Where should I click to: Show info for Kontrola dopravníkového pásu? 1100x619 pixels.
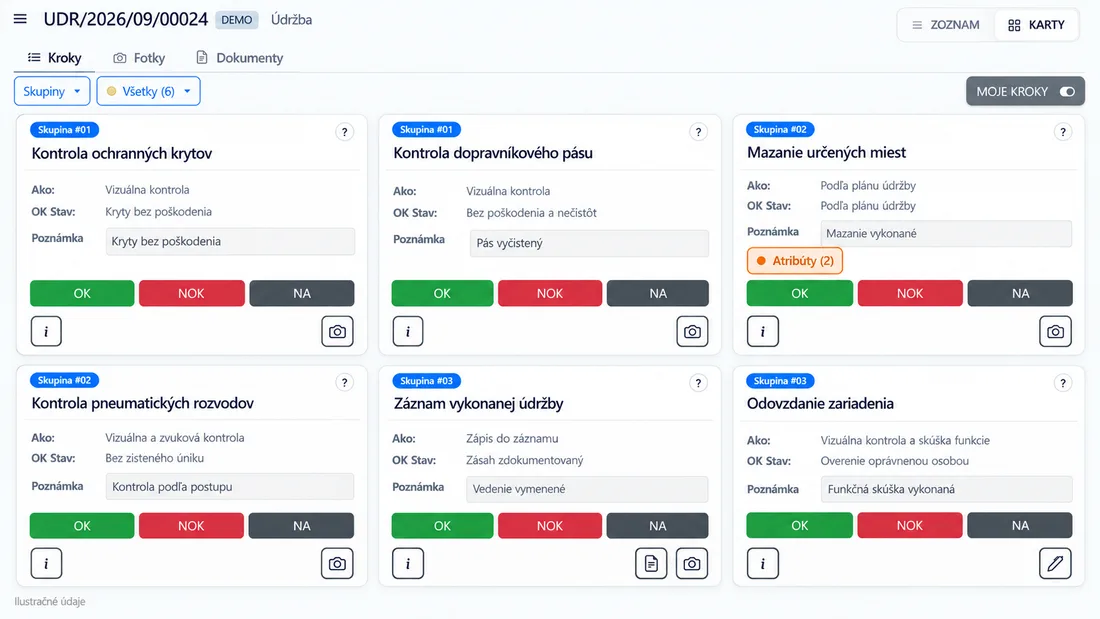coord(408,331)
